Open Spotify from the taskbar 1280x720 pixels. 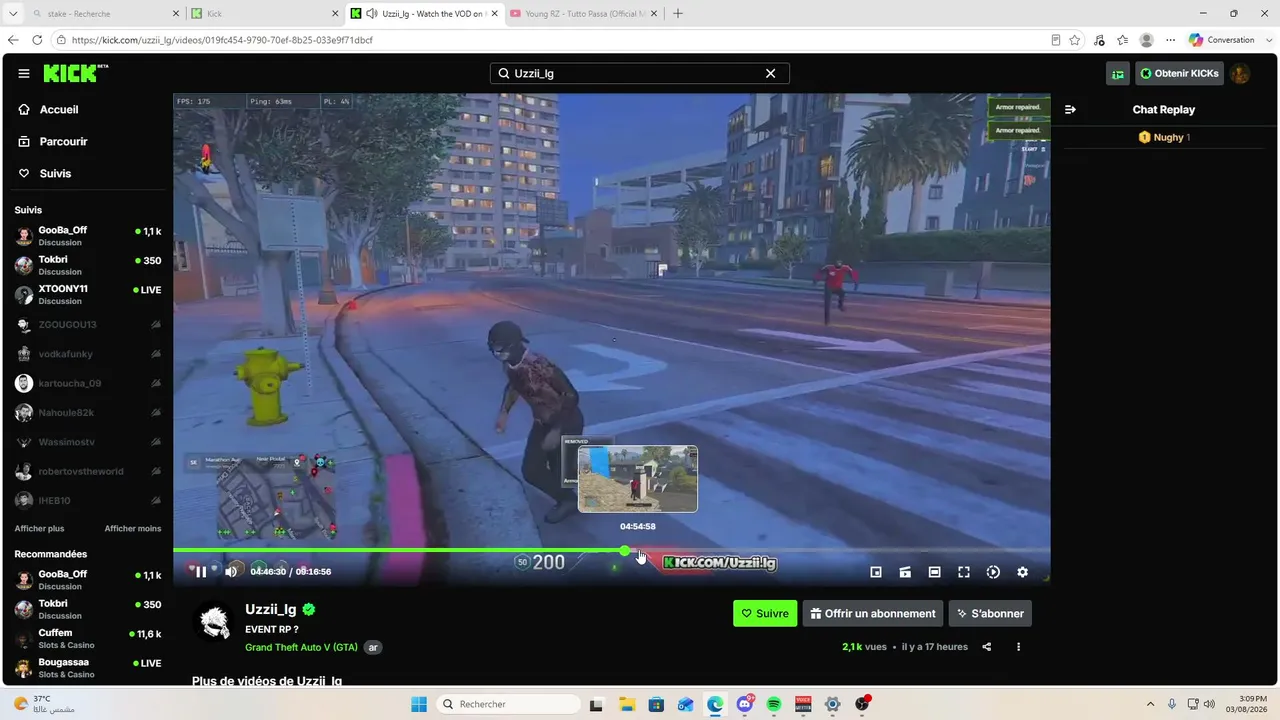[x=774, y=704]
